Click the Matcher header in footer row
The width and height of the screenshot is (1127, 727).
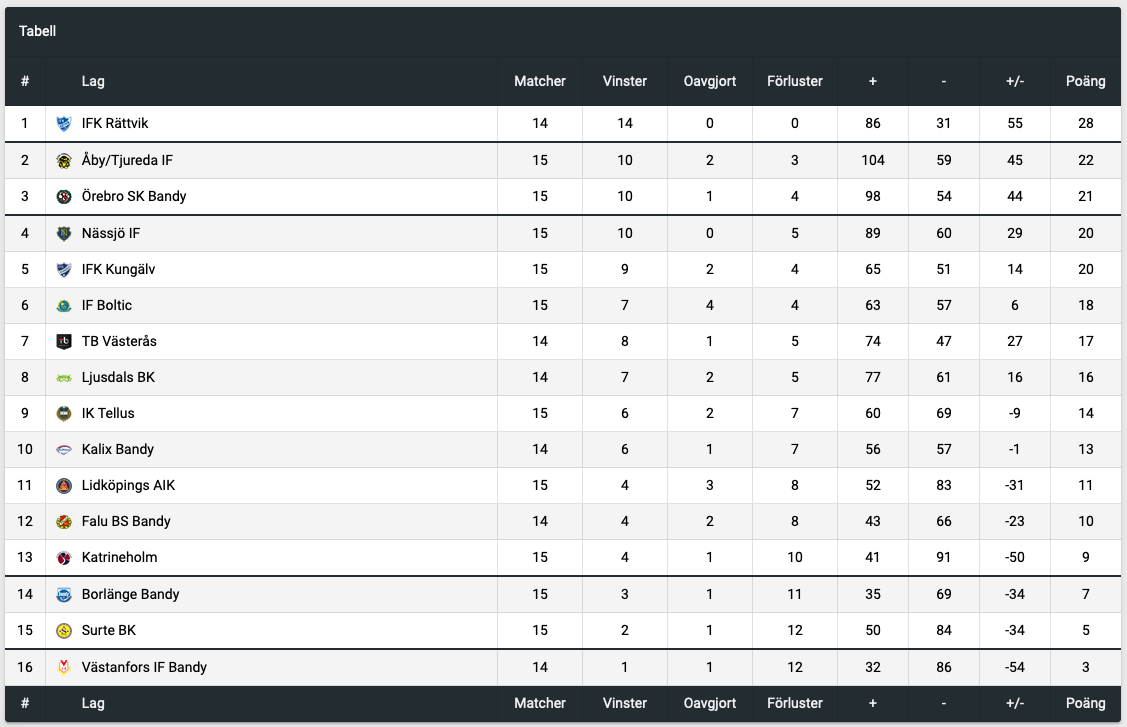click(x=540, y=703)
